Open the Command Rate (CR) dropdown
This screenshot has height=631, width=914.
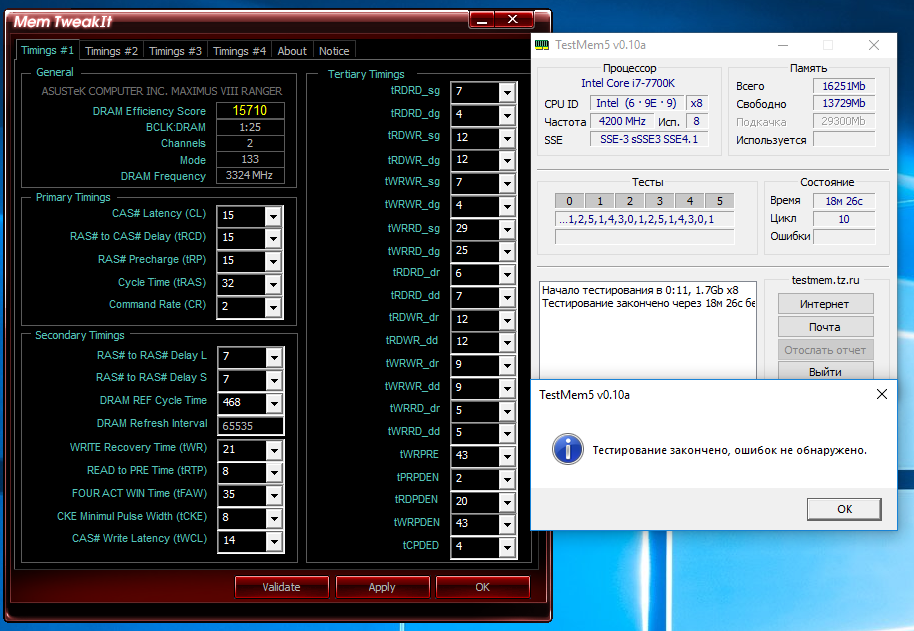[x=273, y=306]
